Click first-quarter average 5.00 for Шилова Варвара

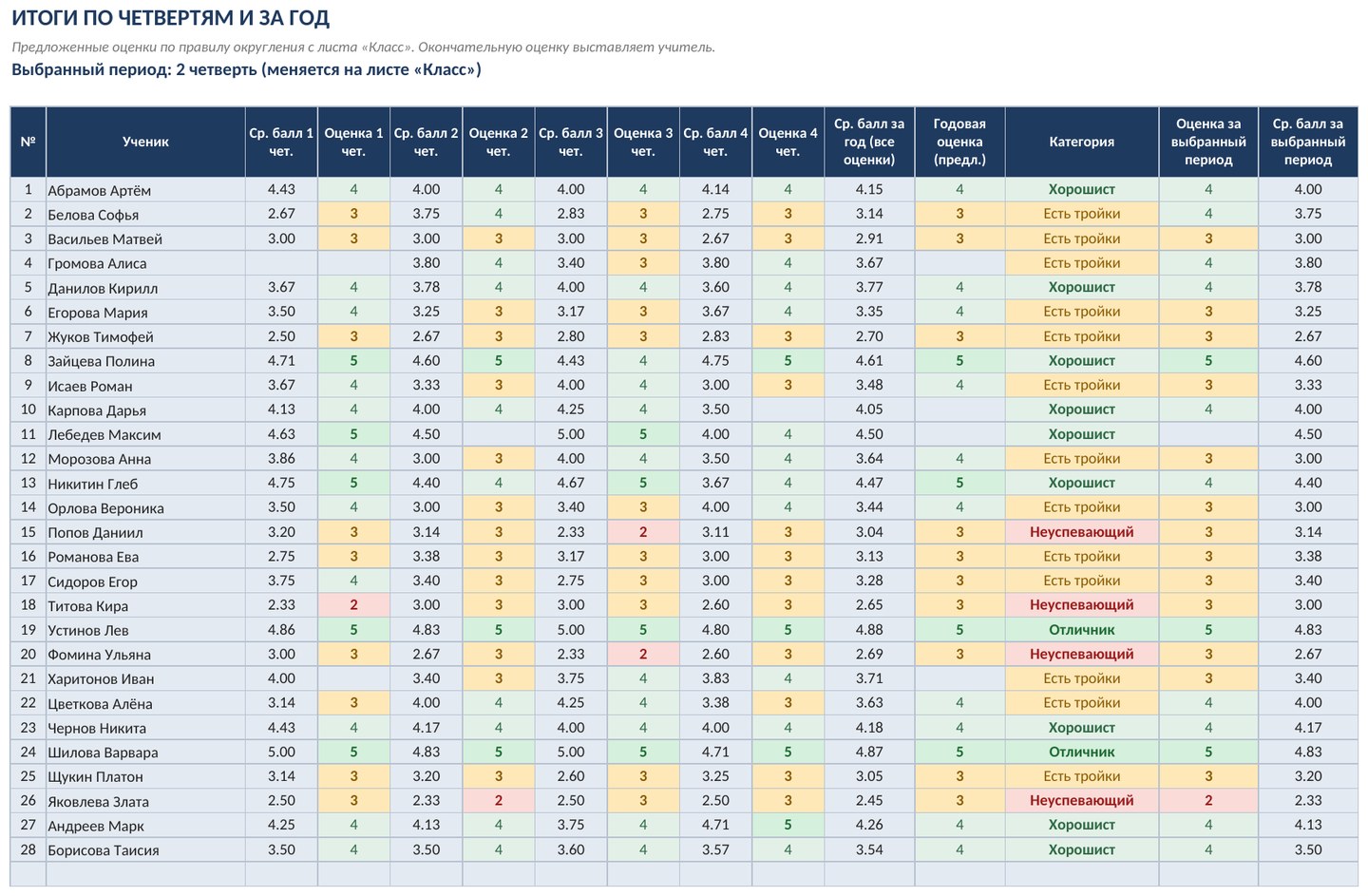pyautogui.click(x=281, y=752)
